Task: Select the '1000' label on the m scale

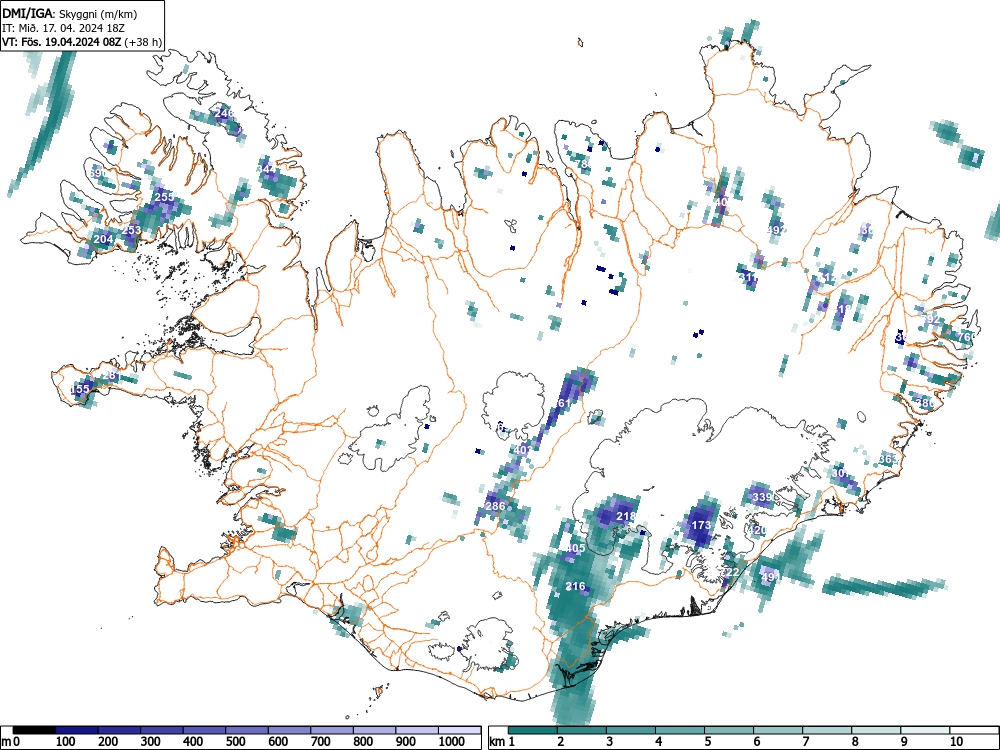Action: tap(452, 741)
